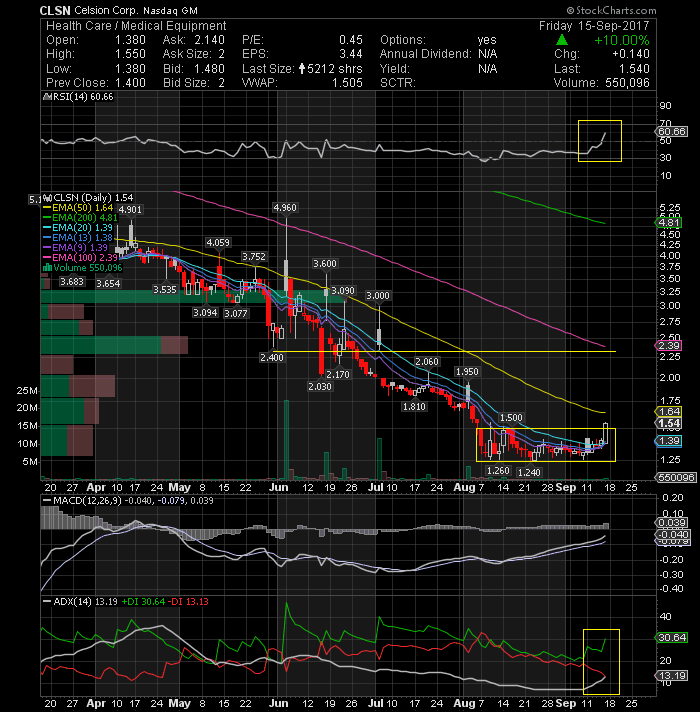
Task: Click the Annual Dividend: label
Action: (x=426, y=54)
